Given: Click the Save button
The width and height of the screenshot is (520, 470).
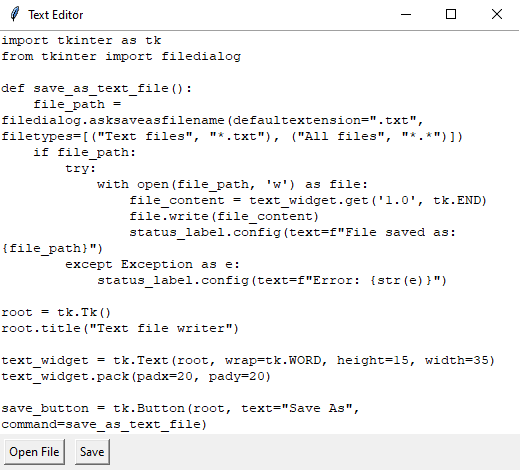Looking at the screenshot, I should (92, 452).
